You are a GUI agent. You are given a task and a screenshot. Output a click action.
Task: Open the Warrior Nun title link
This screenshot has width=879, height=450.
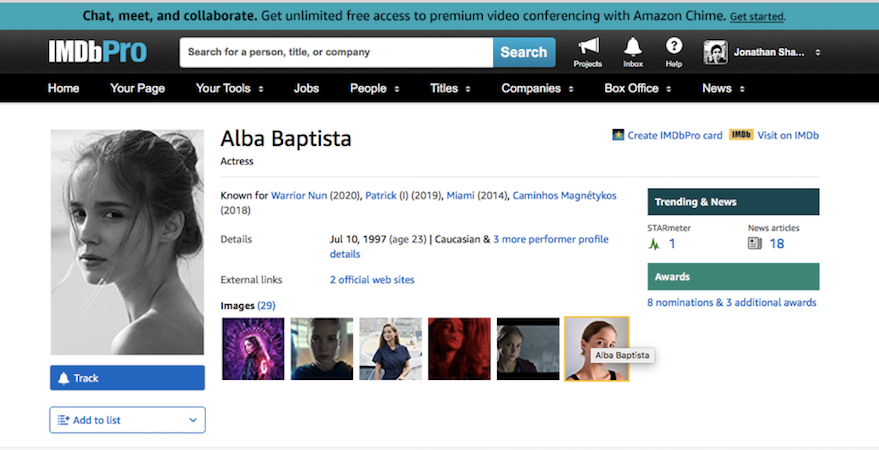299,196
